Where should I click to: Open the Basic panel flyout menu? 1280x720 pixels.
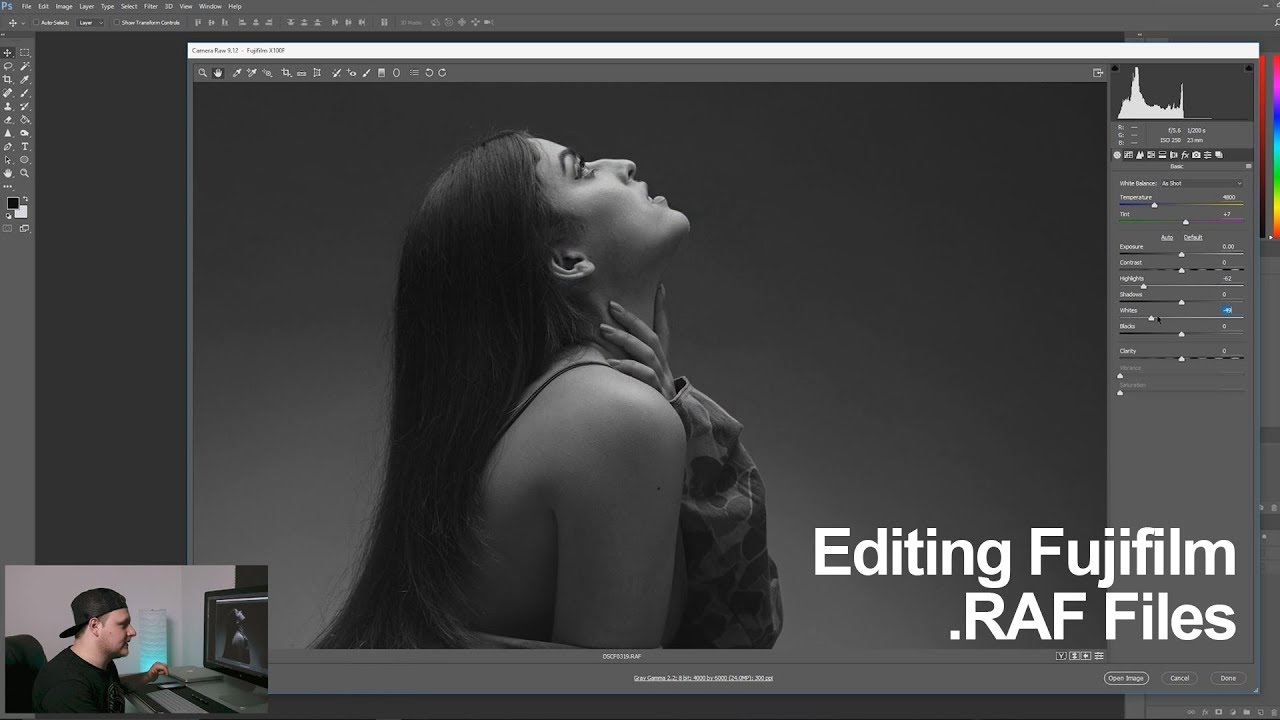coord(1249,166)
